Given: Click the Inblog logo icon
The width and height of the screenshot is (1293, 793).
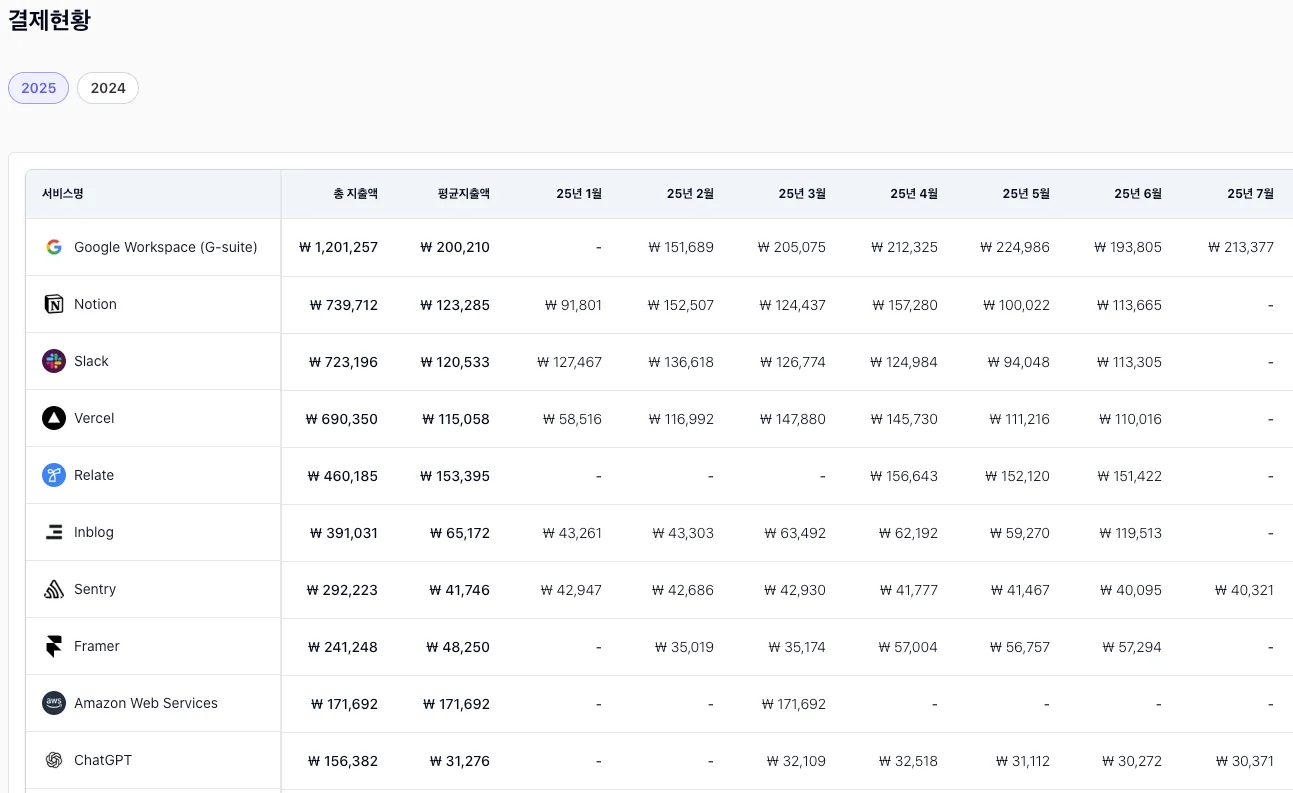Looking at the screenshot, I should [54, 532].
